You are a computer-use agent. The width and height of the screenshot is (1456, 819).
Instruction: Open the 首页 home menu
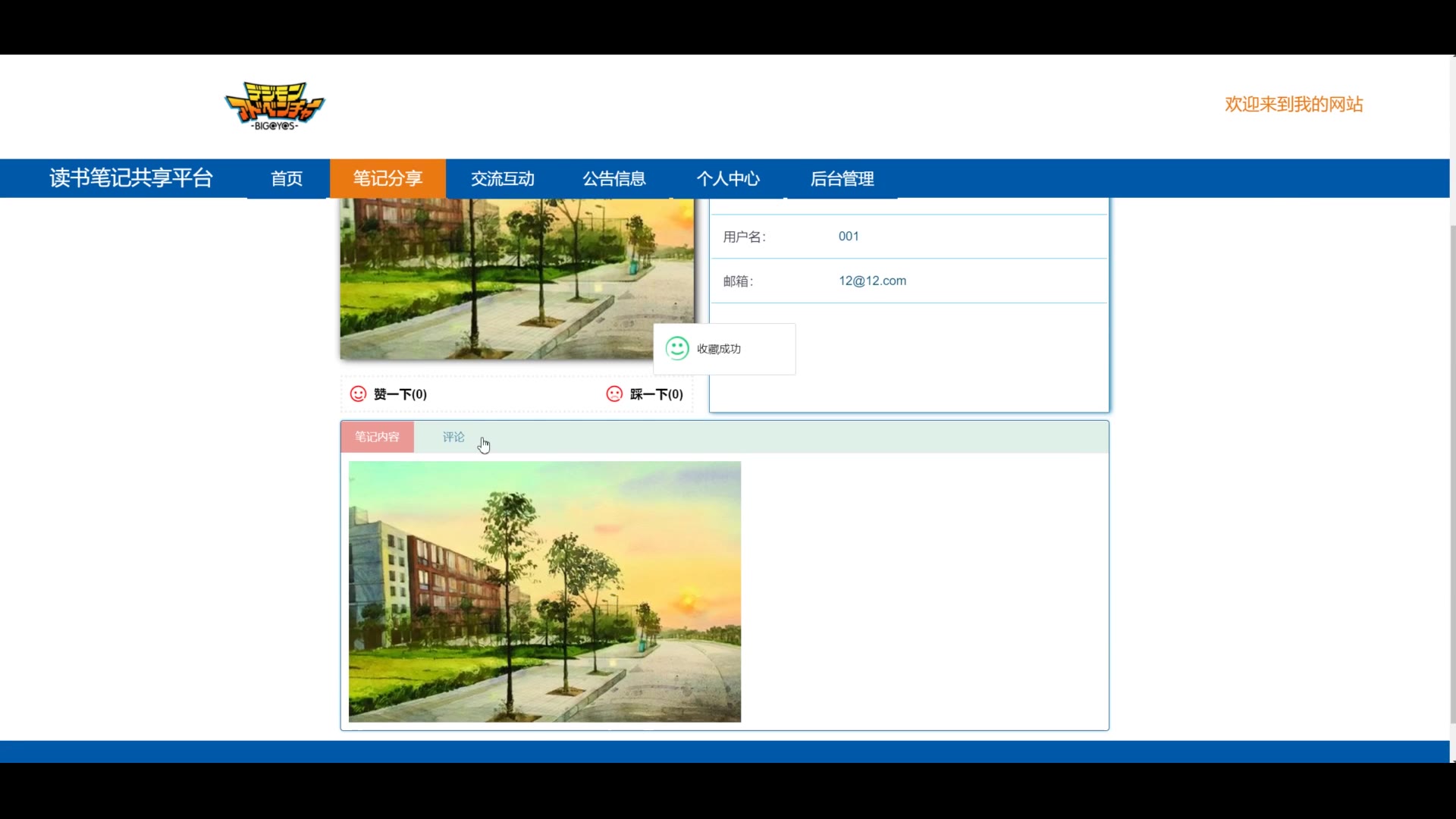pyautogui.click(x=287, y=179)
